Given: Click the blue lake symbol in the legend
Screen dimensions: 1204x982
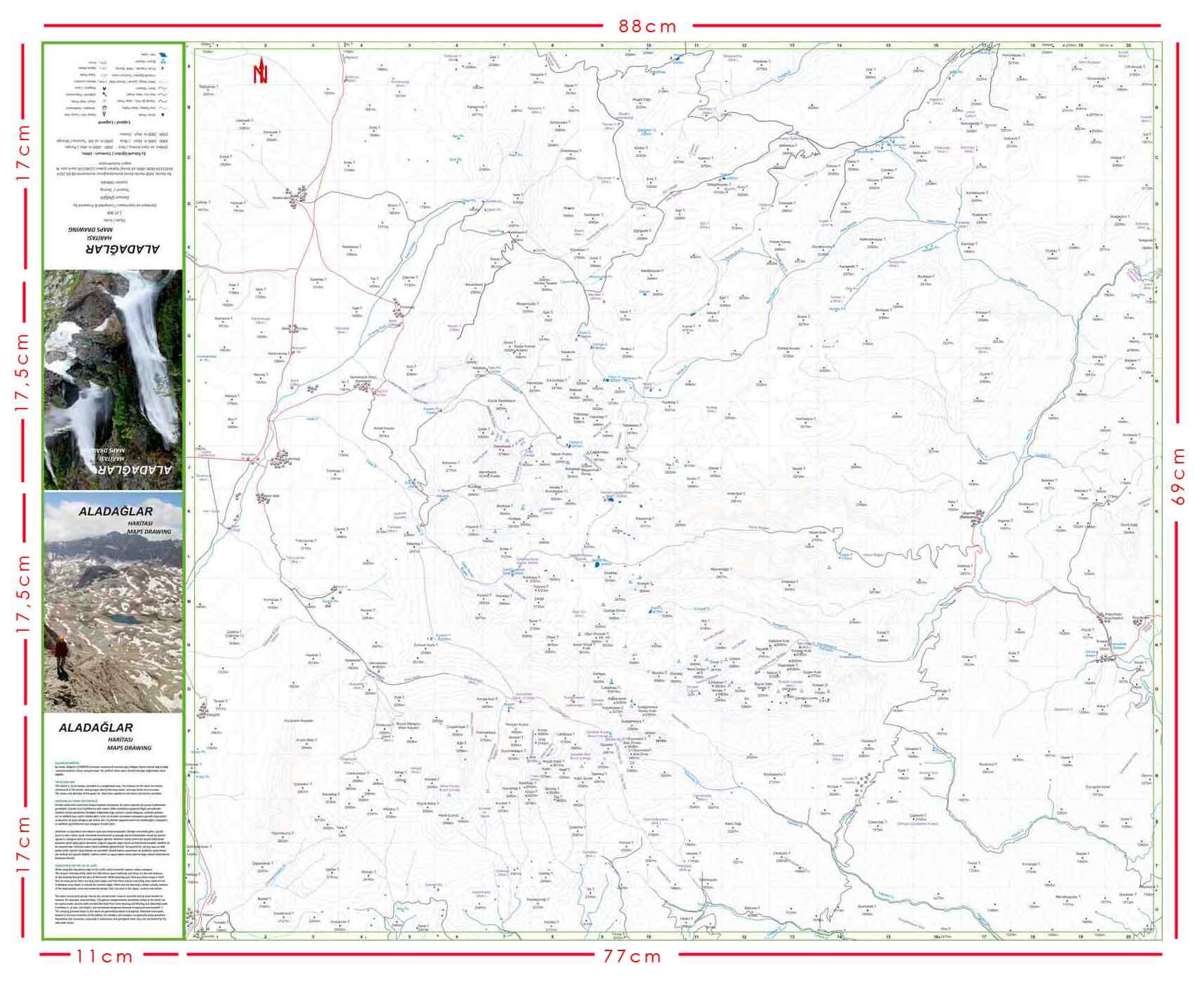Looking at the screenshot, I should 162,54.
